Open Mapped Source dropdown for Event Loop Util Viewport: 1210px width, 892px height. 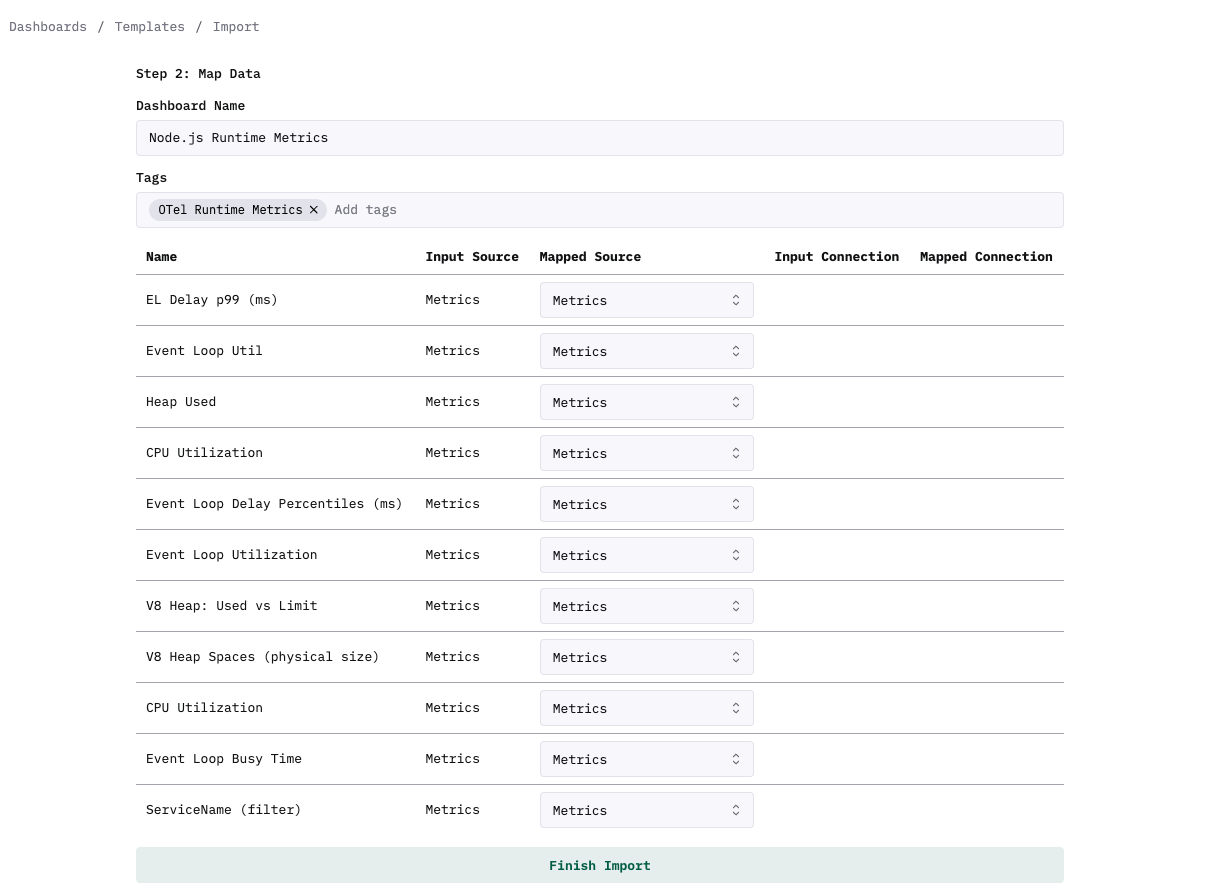point(646,351)
